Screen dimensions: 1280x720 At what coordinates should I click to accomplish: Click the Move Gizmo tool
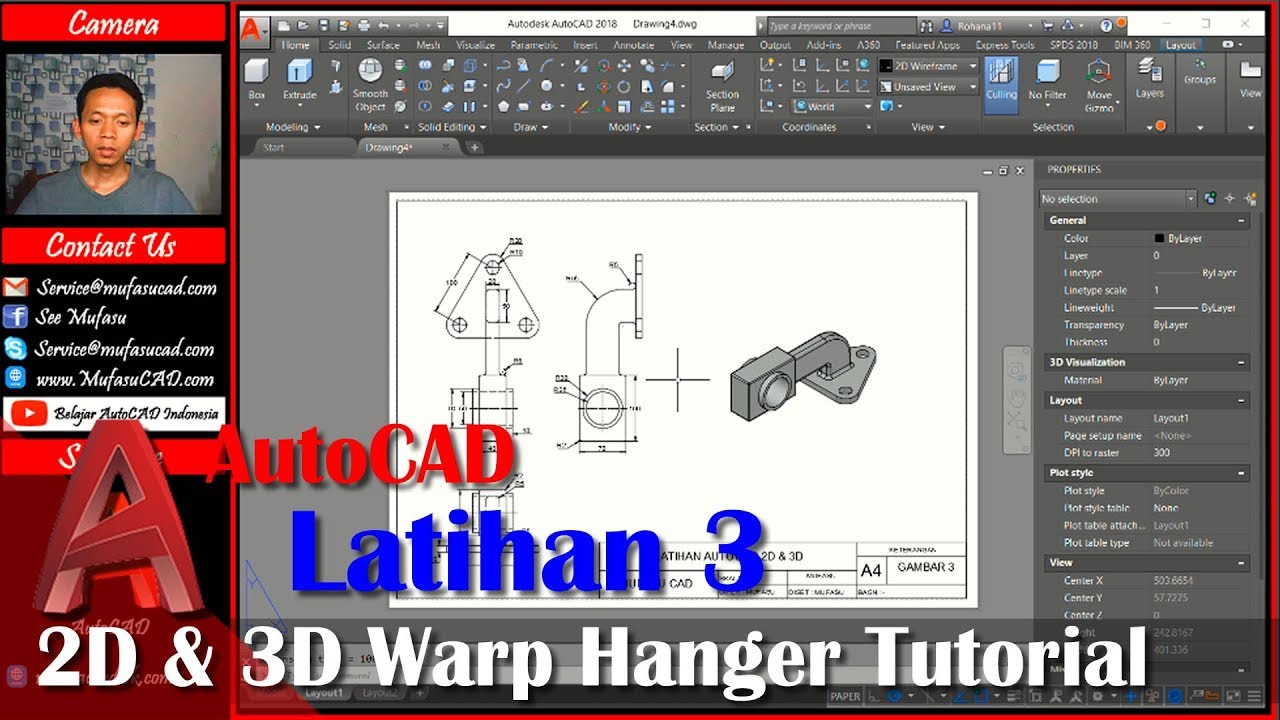pyautogui.click(x=1099, y=85)
